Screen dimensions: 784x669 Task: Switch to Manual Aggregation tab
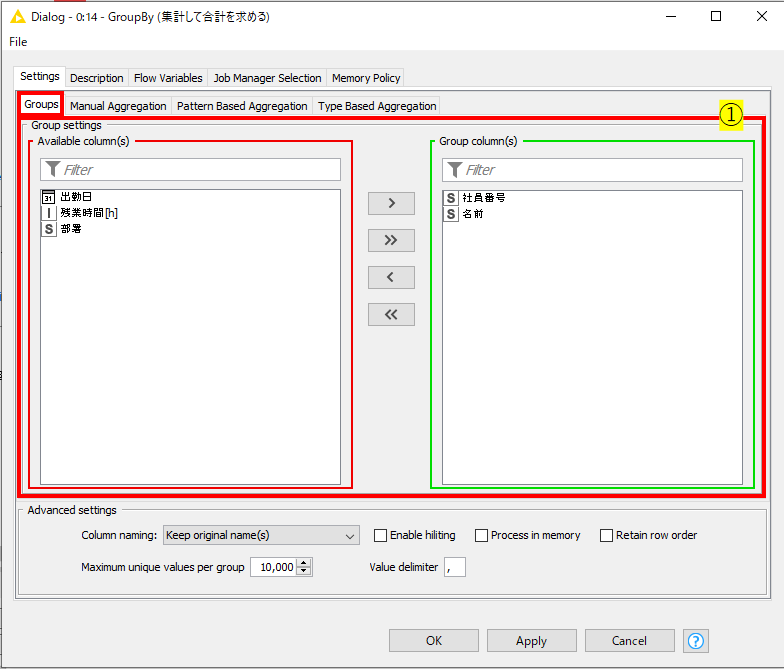click(x=118, y=106)
